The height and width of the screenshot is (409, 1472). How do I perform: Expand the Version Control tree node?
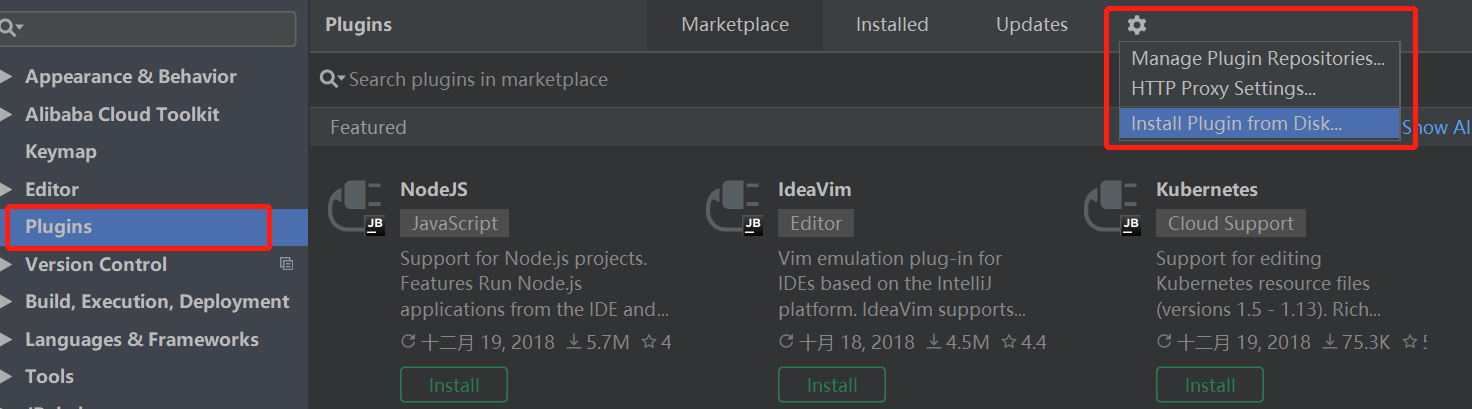(8, 264)
